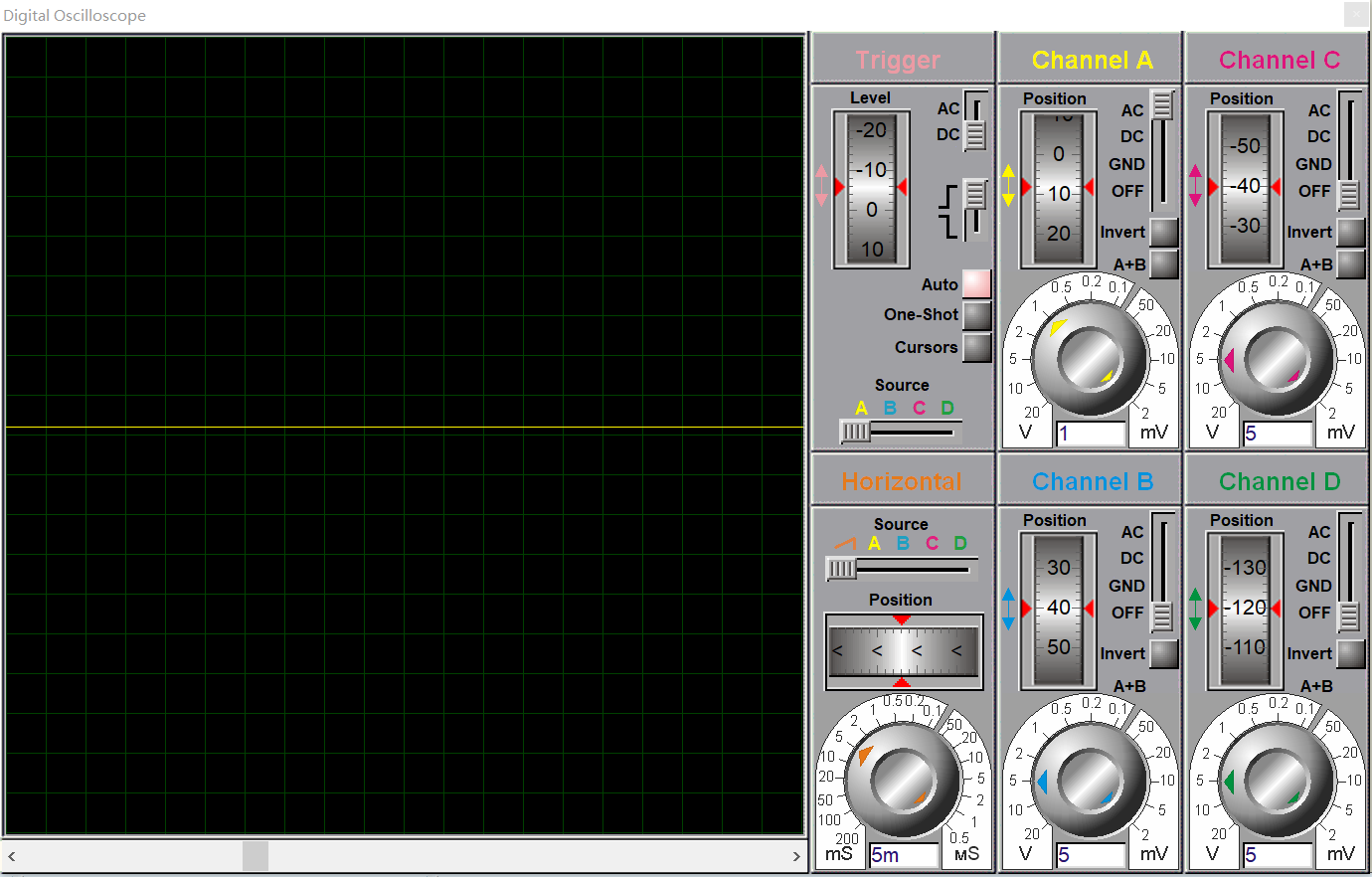Click the waveform scrollbar left arrow
This screenshot has height=877, width=1372.
click(12, 856)
